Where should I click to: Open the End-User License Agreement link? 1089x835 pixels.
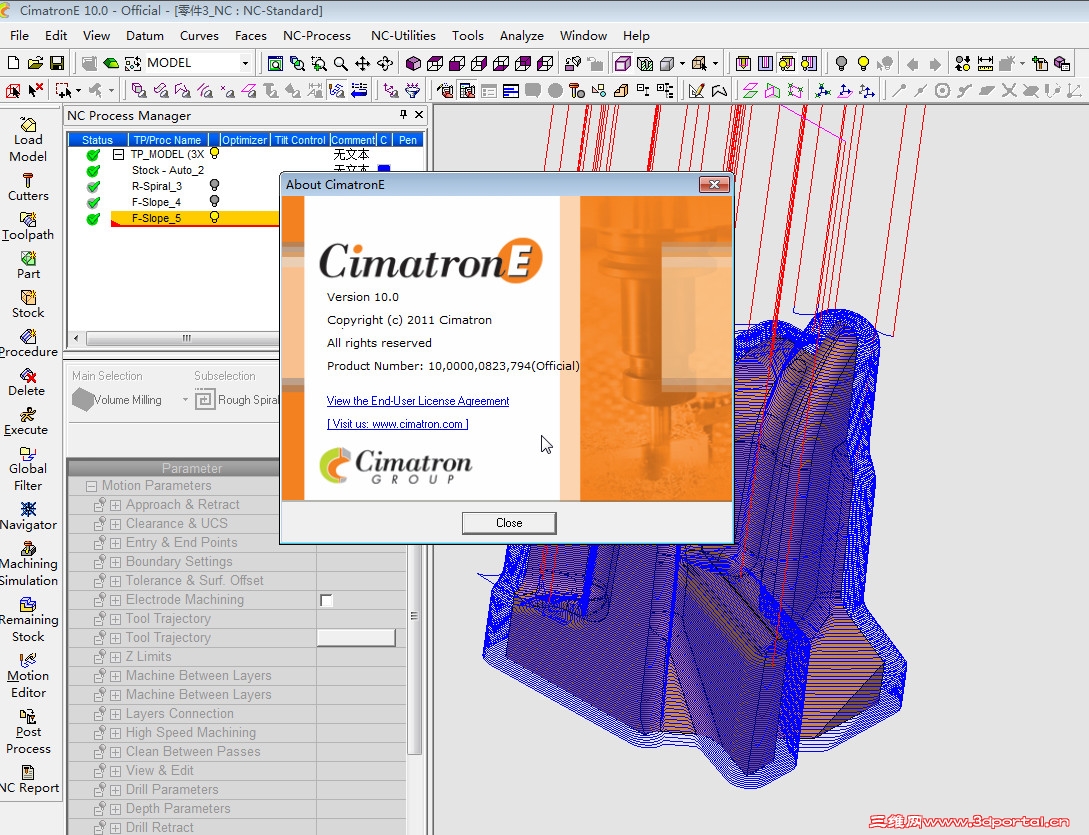(x=417, y=401)
